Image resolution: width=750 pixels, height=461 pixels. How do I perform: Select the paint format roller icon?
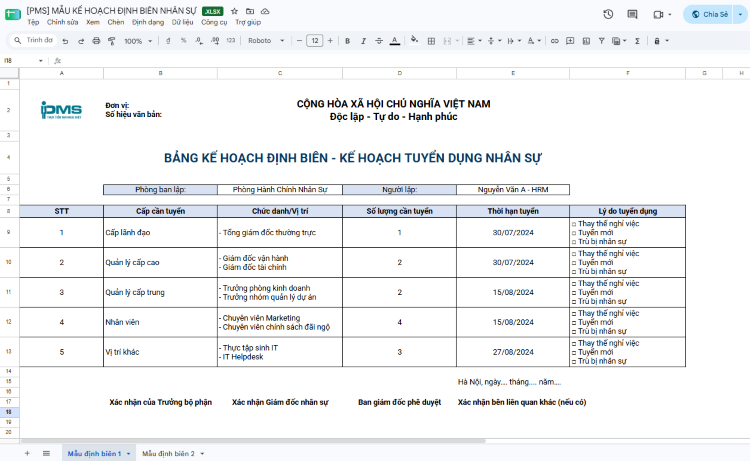click(111, 41)
